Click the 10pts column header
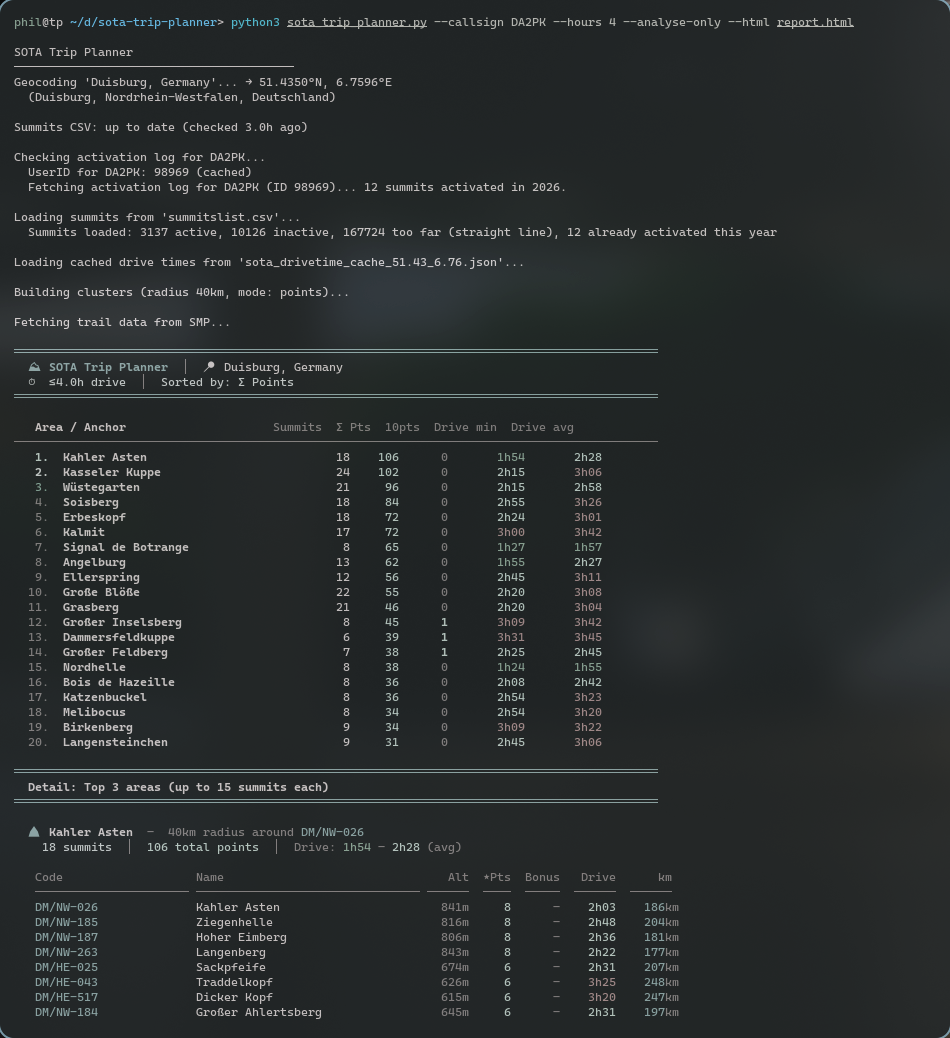The width and height of the screenshot is (950, 1038). [402, 427]
